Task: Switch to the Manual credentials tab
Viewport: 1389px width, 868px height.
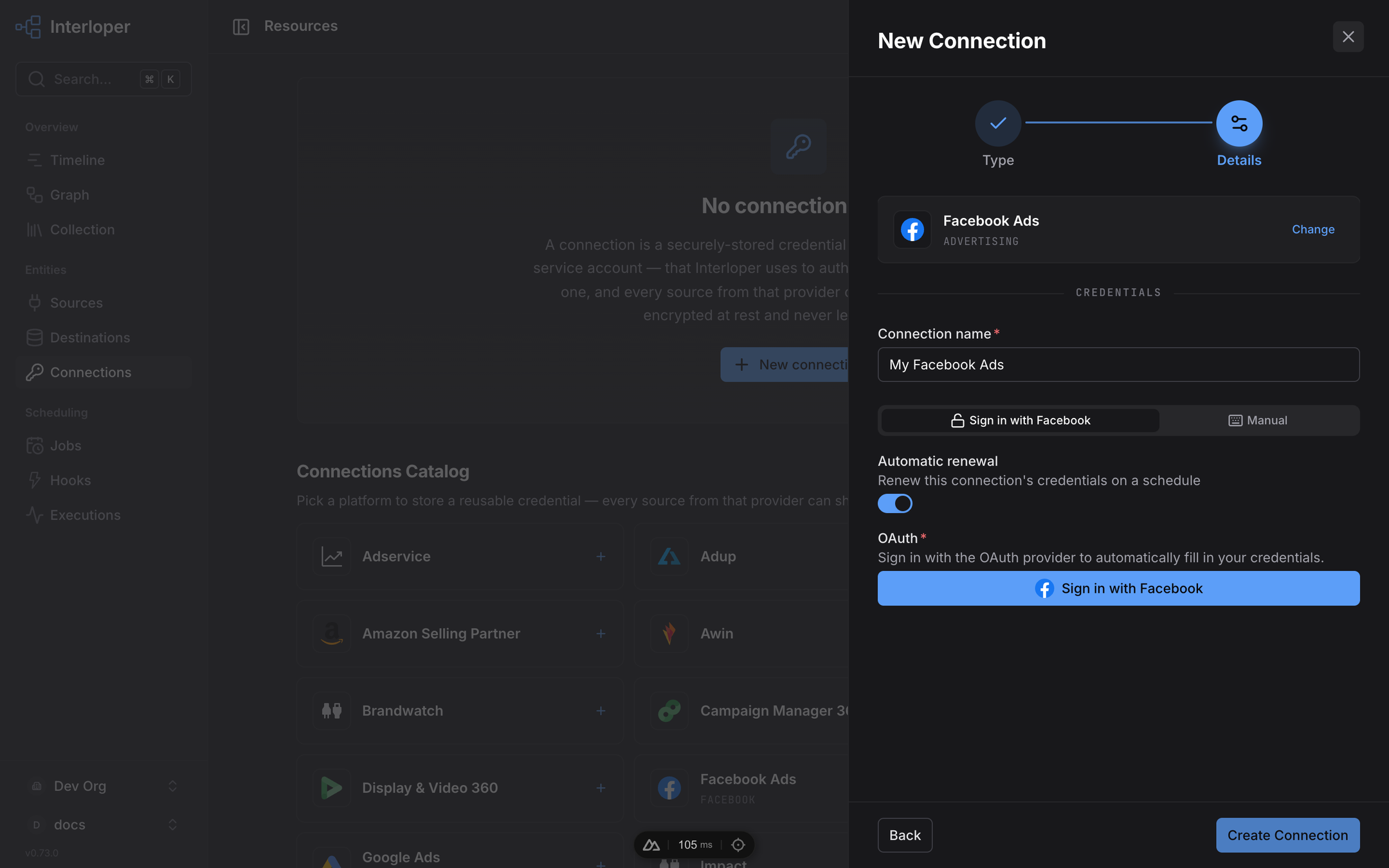Action: (x=1258, y=420)
